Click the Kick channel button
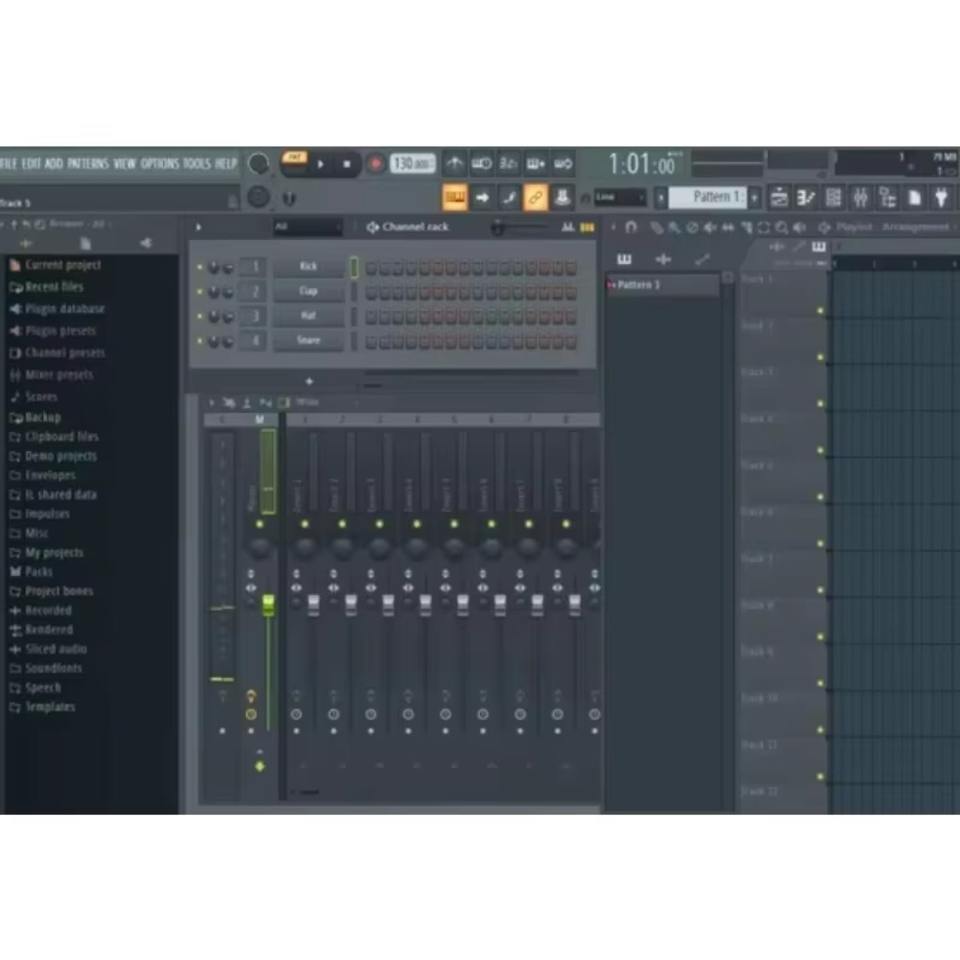The width and height of the screenshot is (960, 960). pyautogui.click(x=308, y=267)
